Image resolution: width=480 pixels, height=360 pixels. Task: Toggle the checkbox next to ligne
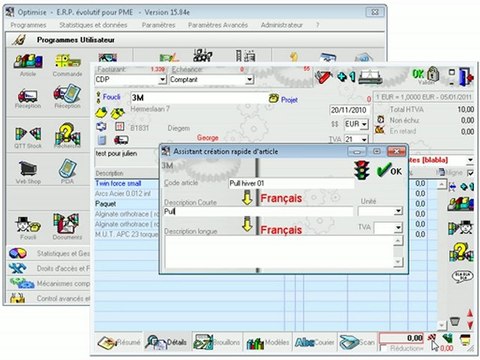coord(470,173)
